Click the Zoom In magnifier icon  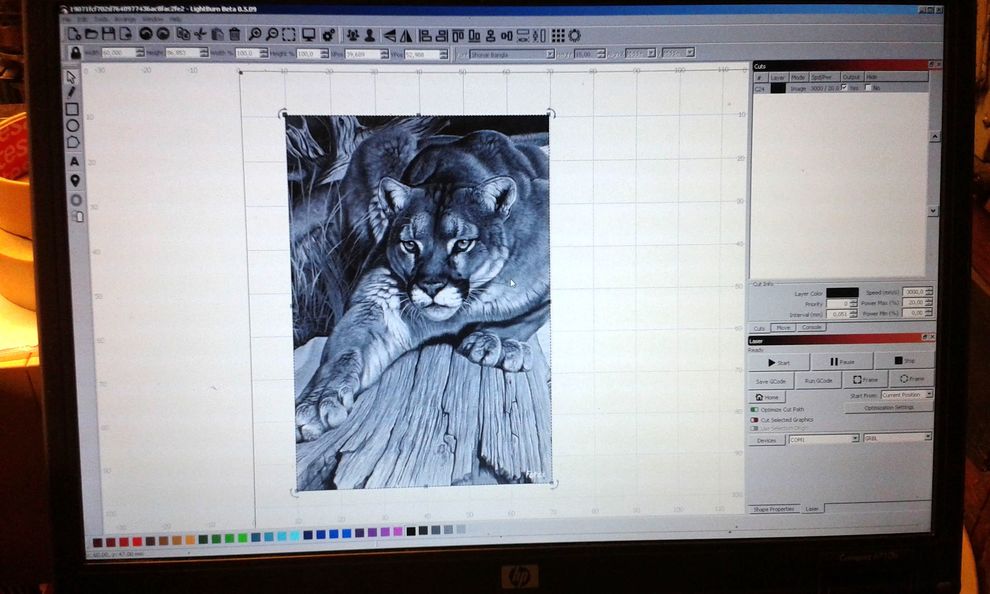tap(256, 34)
